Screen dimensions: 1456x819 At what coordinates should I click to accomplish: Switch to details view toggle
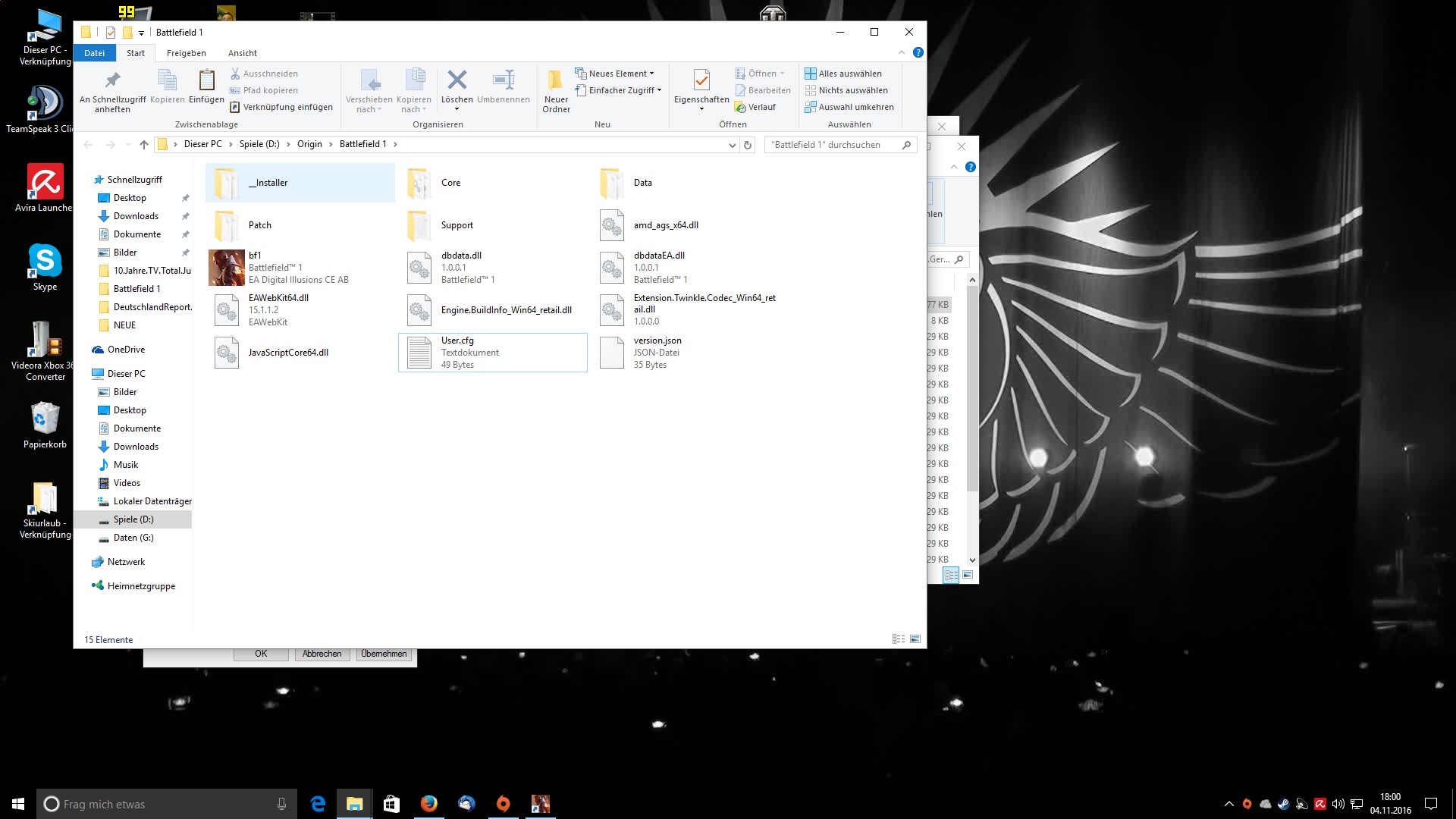pyautogui.click(x=899, y=639)
